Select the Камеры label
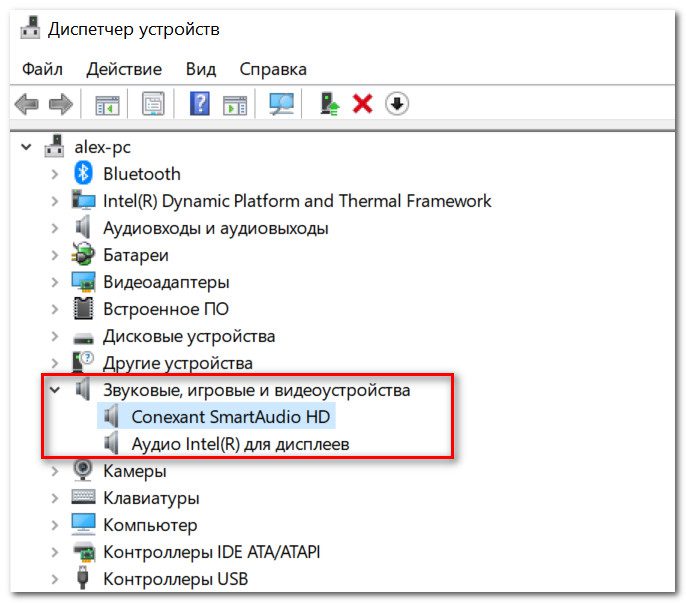Image resolution: width=686 pixels, height=603 pixels. 135,471
